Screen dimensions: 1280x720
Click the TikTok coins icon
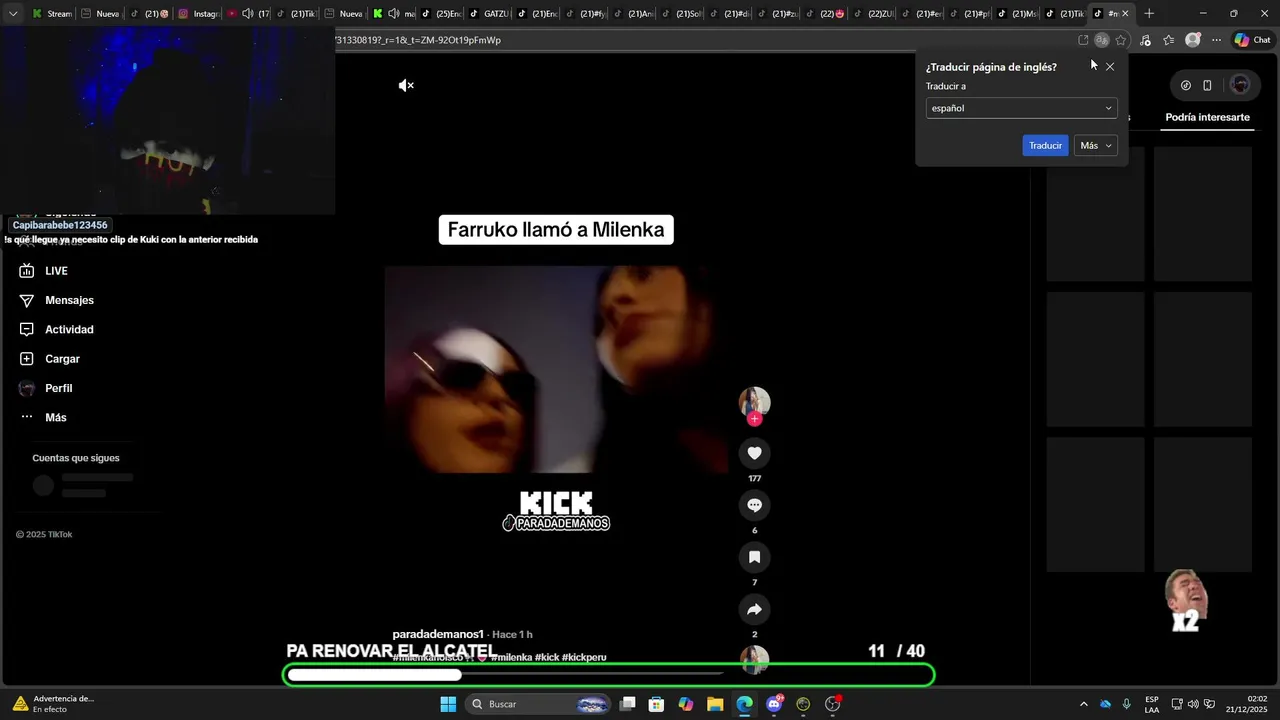(1186, 85)
